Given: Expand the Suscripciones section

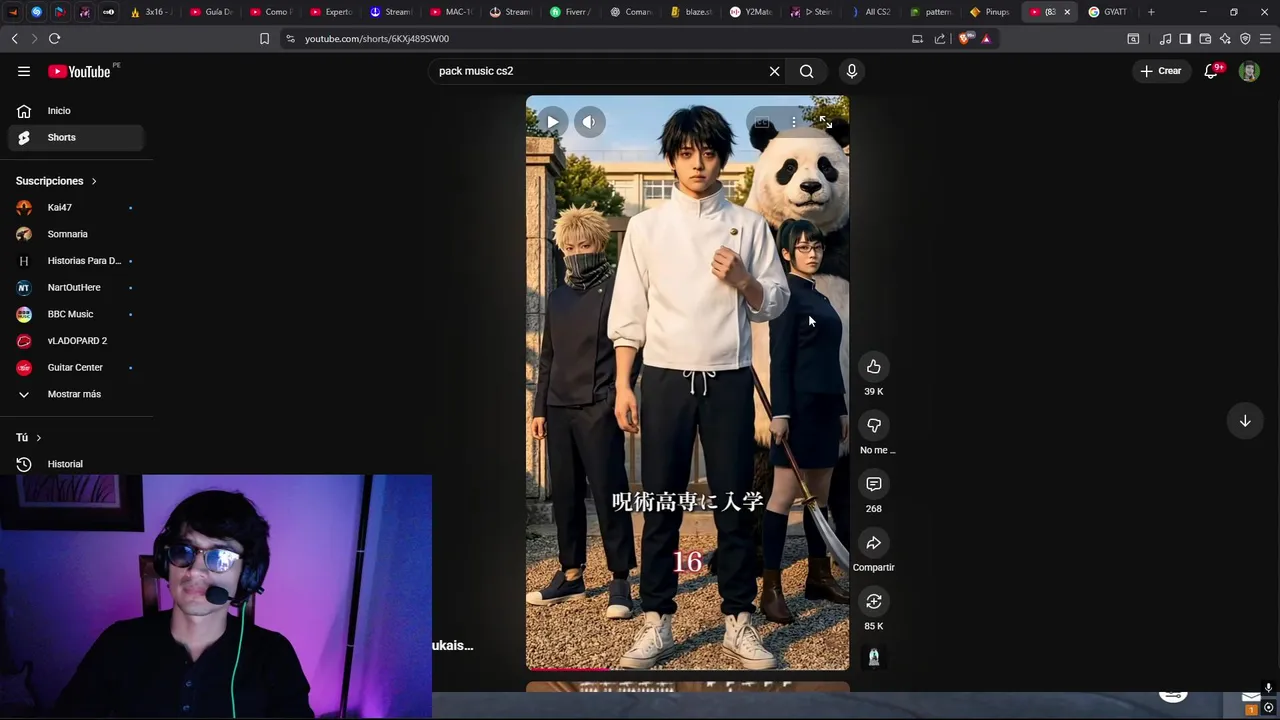Looking at the screenshot, I should pyautogui.click(x=56, y=181).
